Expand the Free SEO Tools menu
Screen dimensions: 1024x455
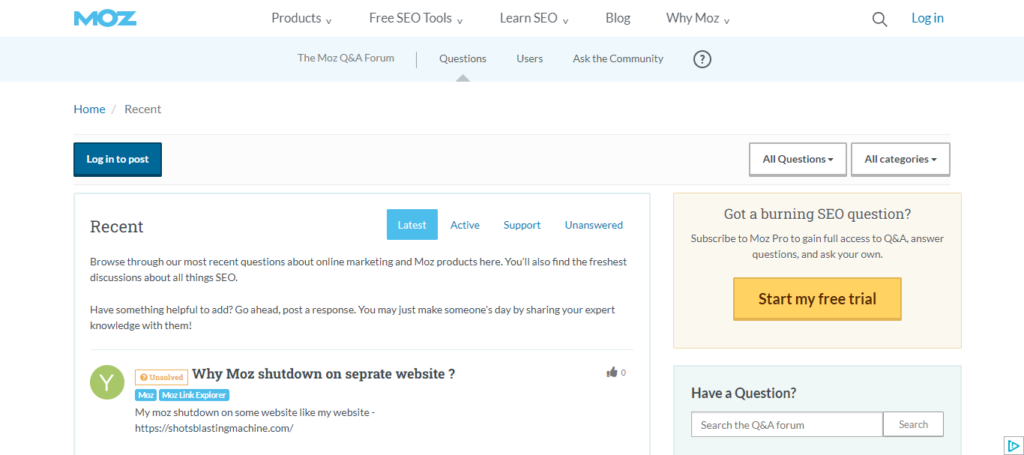pos(416,18)
